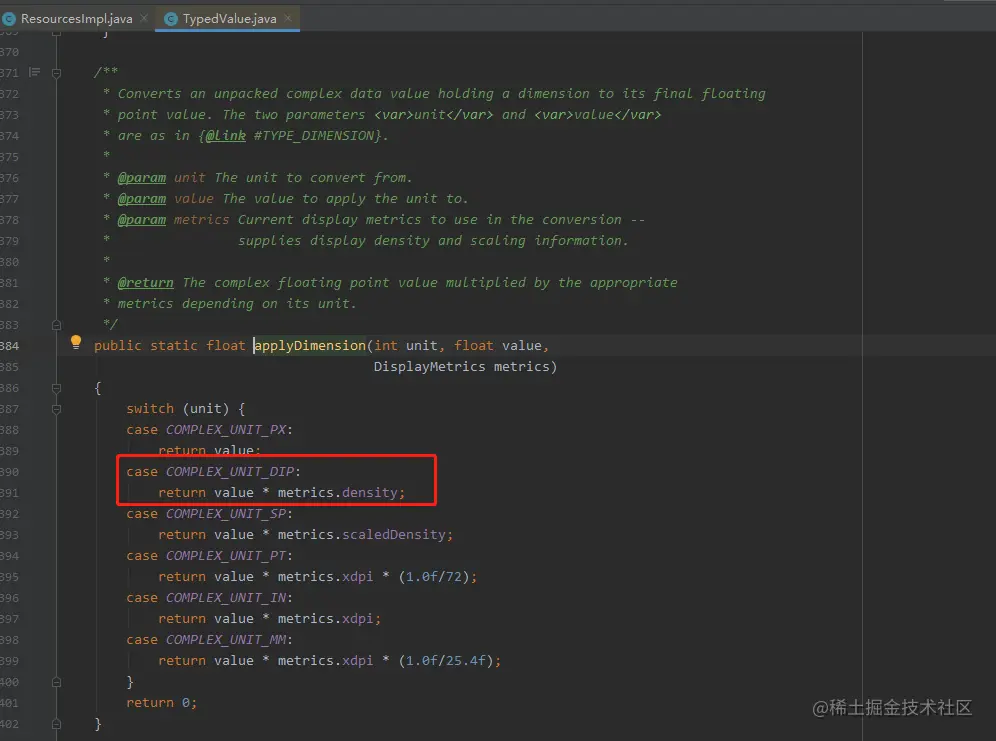Close the ResourcesImpl.java tab
The height and width of the screenshot is (741, 996).
click(x=144, y=18)
